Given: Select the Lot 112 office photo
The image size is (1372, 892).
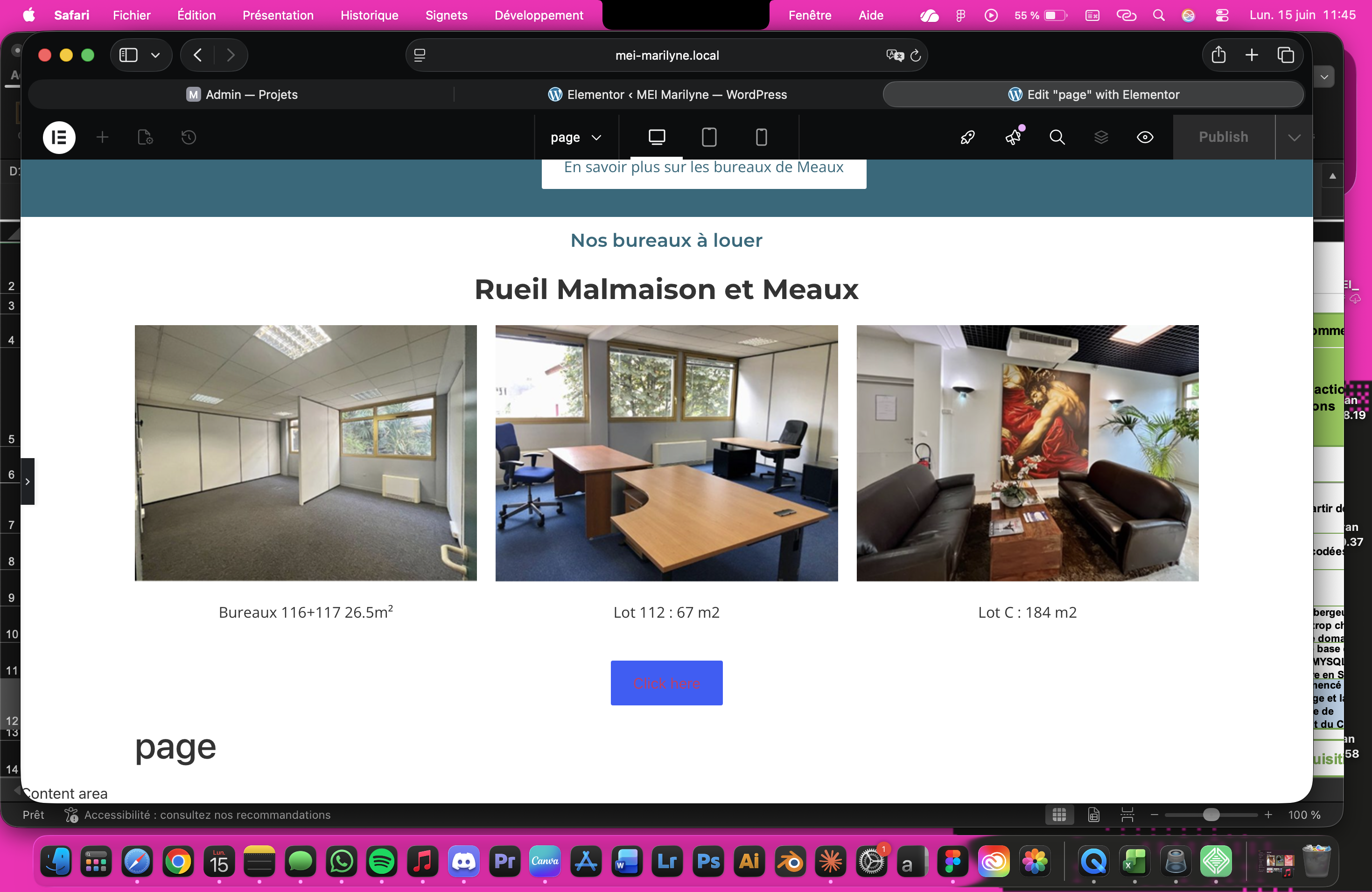Looking at the screenshot, I should point(666,453).
